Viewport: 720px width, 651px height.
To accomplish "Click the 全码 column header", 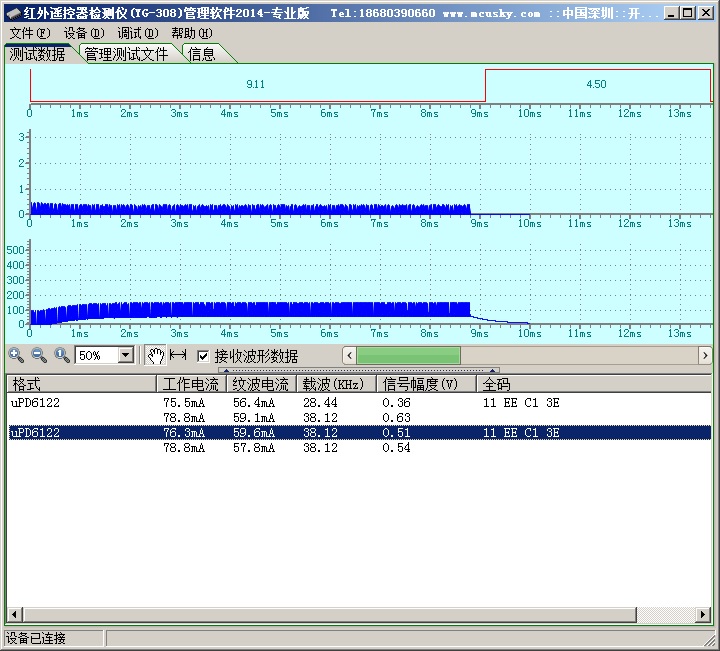I will [497, 384].
